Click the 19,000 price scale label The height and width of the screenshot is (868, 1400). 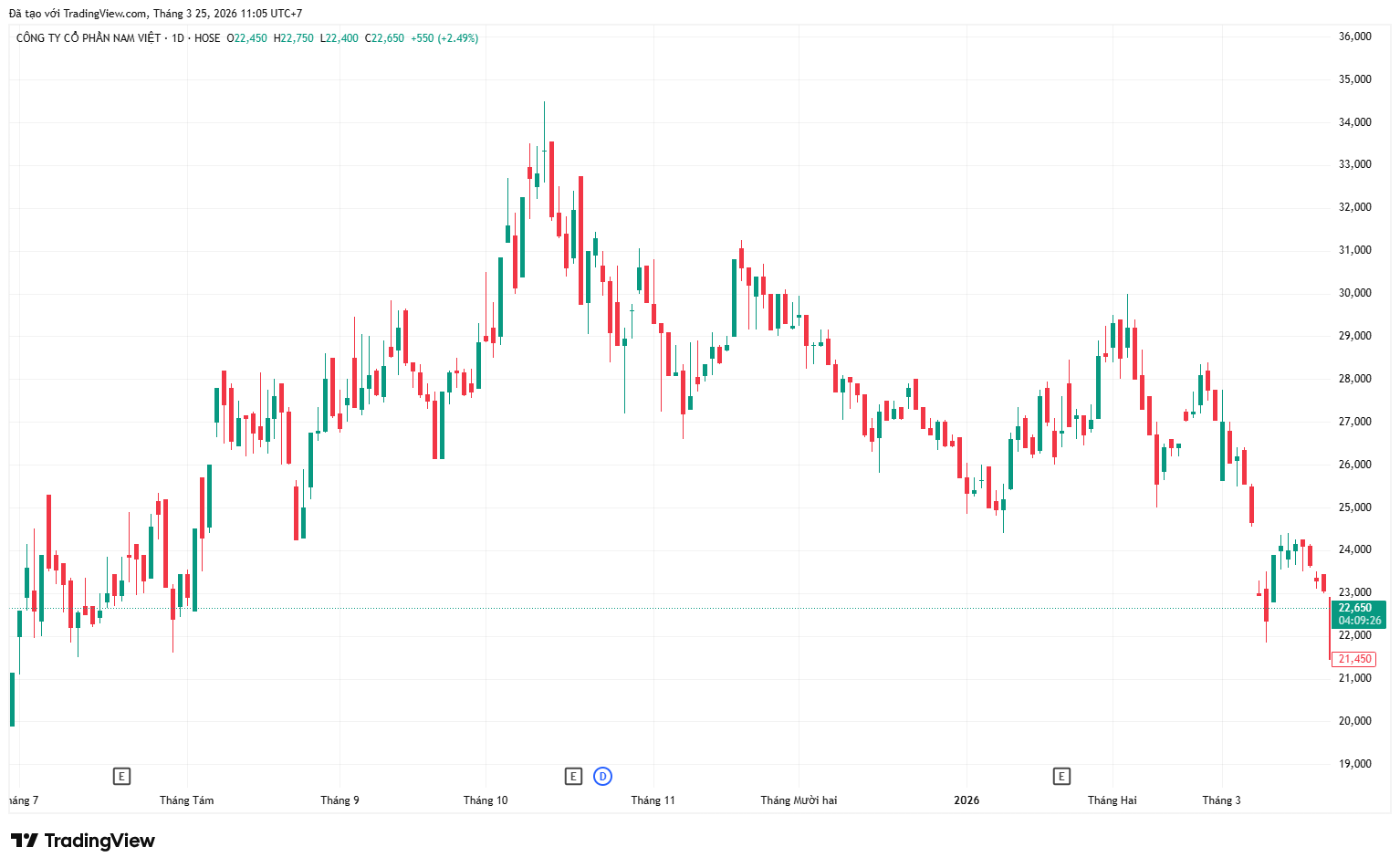tap(1355, 764)
